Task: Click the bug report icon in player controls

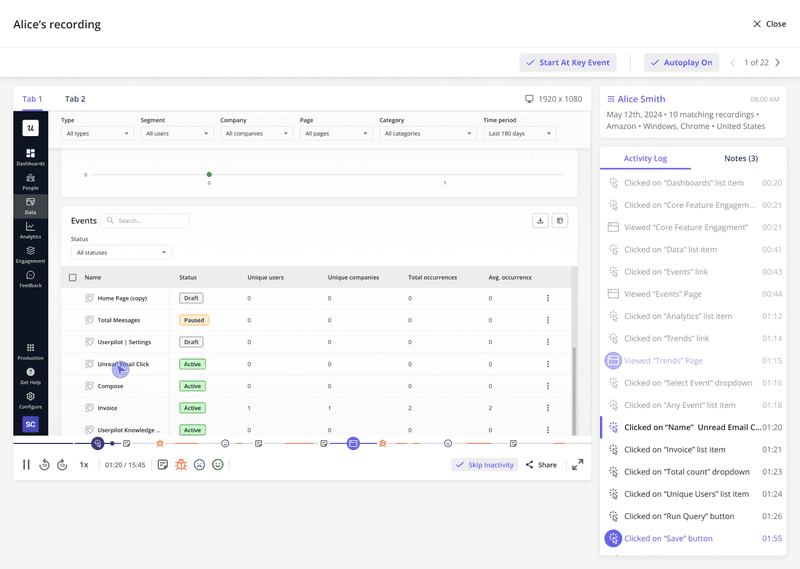Action: point(181,465)
